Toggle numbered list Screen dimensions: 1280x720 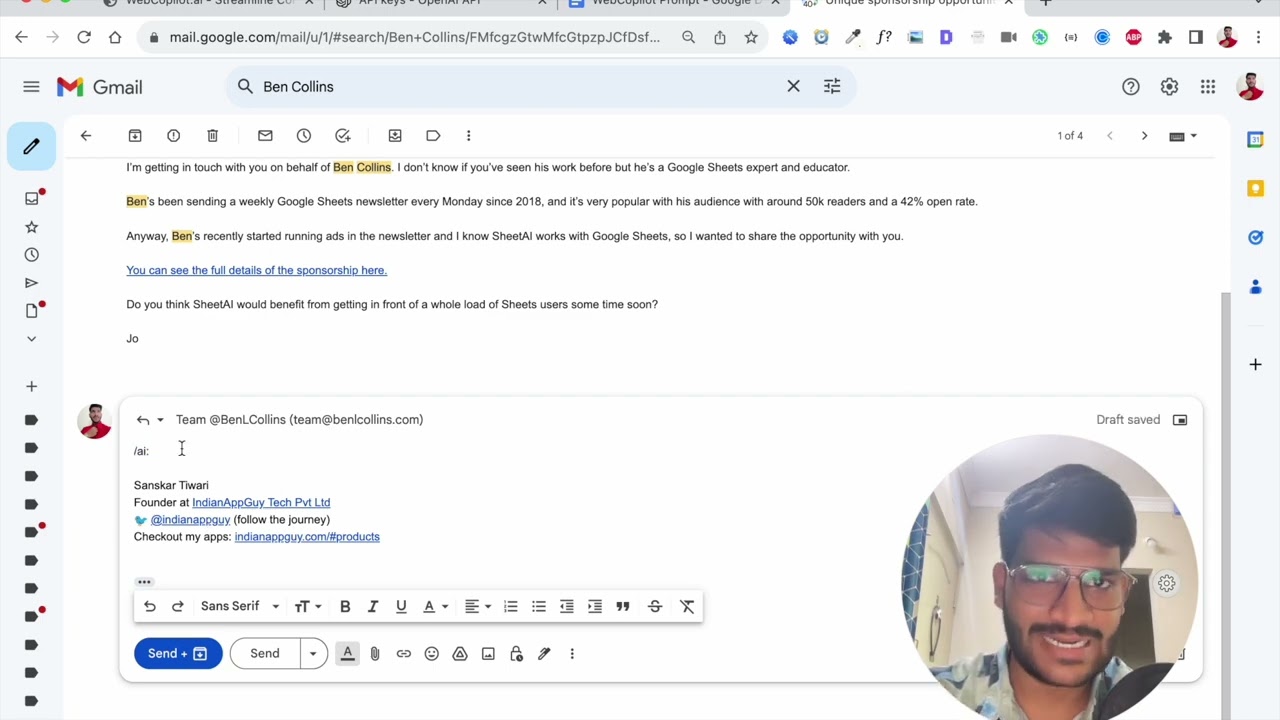(x=511, y=606)
